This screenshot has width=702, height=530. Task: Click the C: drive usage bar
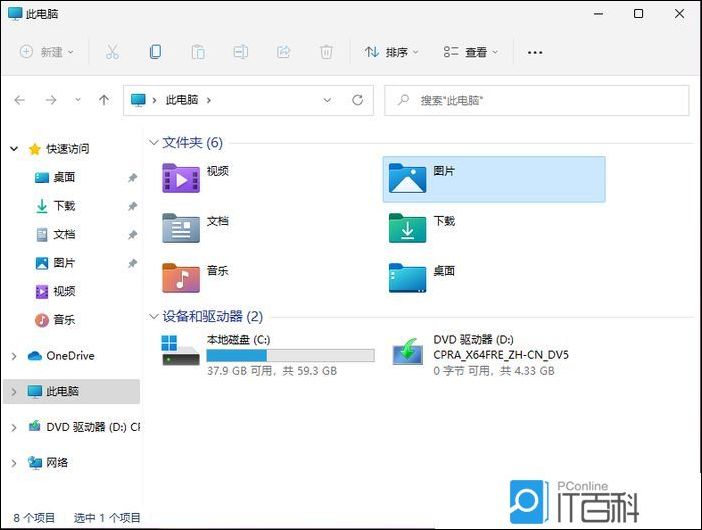point(291,355)
